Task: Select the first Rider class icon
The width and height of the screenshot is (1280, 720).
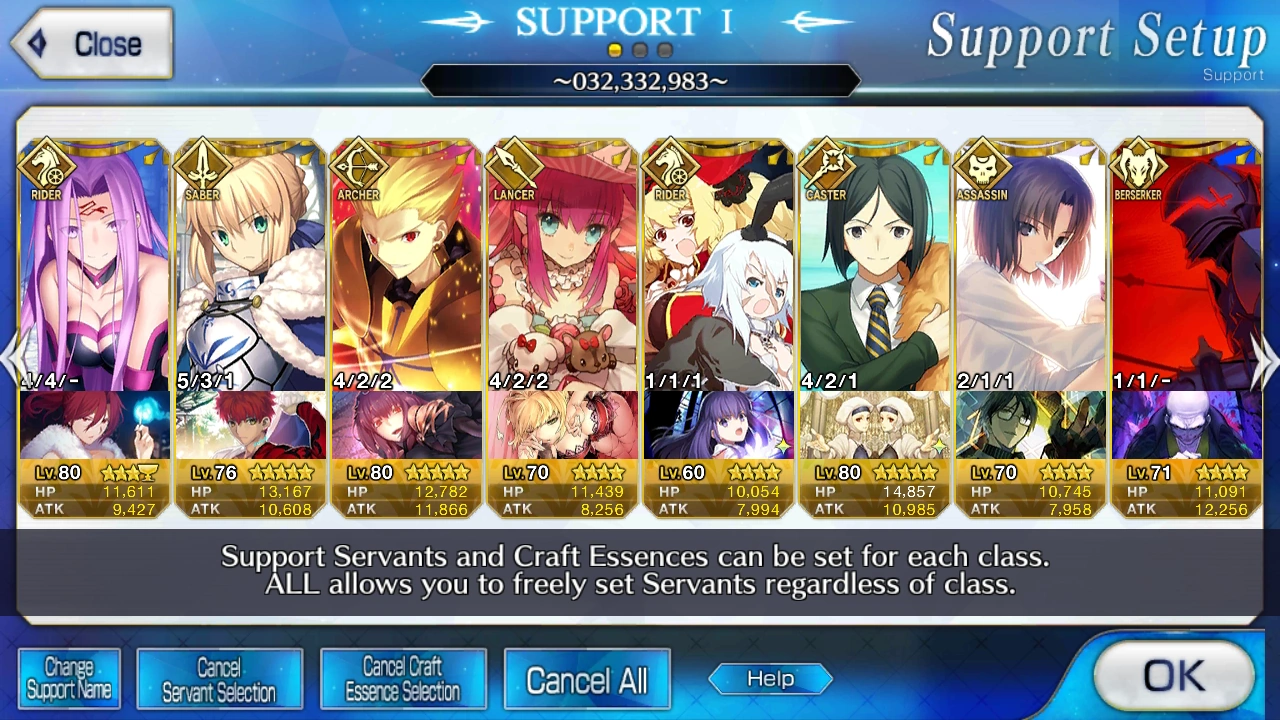Action: click(x=46, y=165)
